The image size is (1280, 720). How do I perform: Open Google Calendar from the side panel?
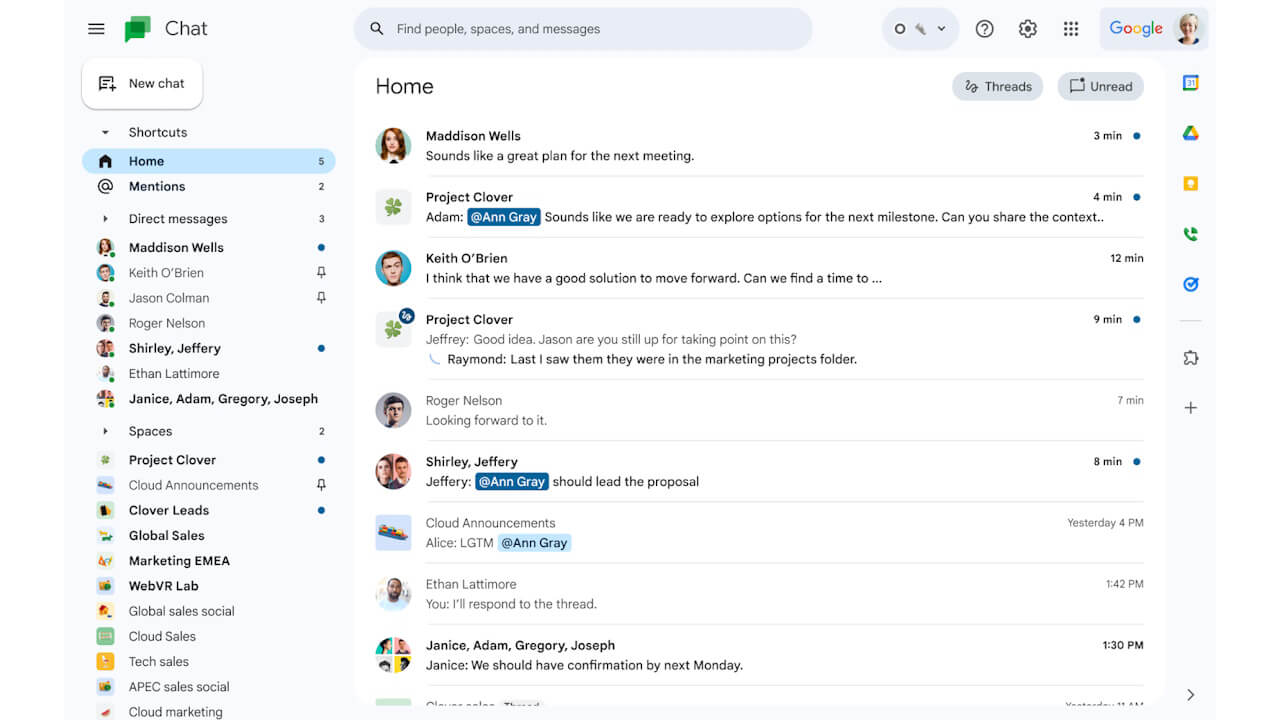point(1190,83)
